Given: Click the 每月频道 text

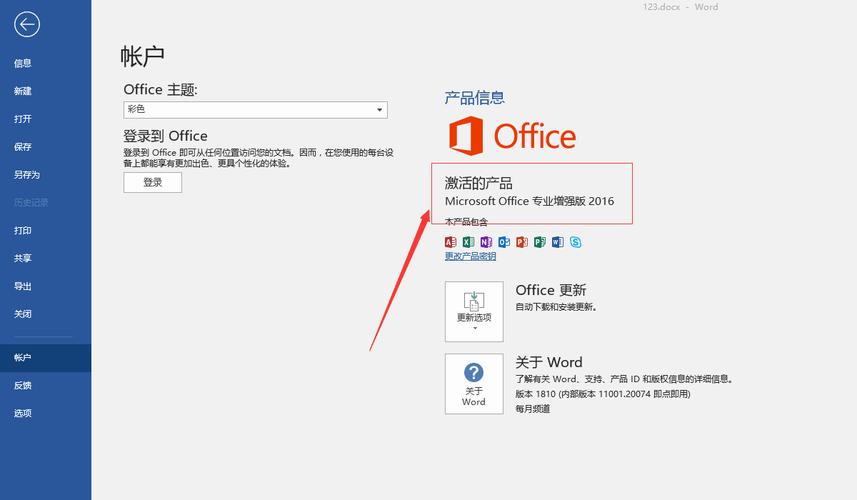Looking at the screenshot, I should [x=532, y=409].
